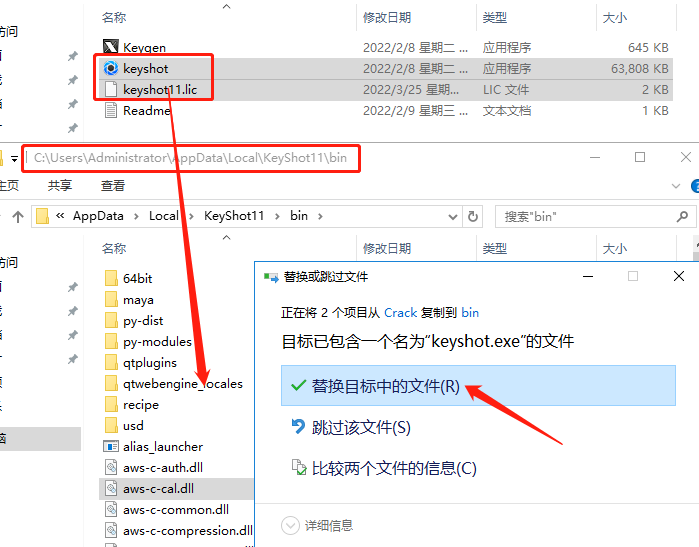Expand chevron after KeyShot11 in path

[x=277, y=217]
